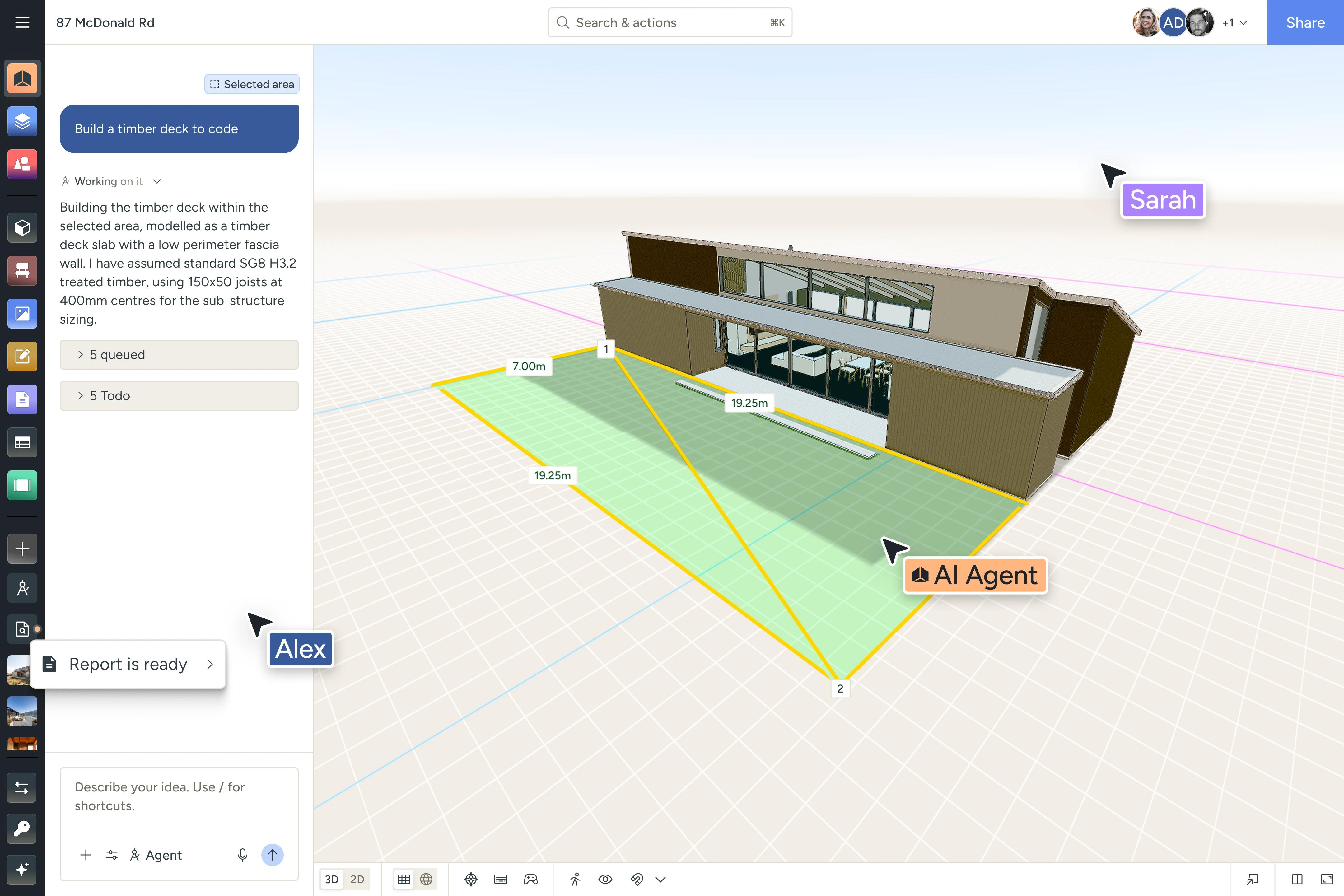The height and width of the screenshot is (896, 1344).
Task: Switch view to 2D mode
Action: [357, 880]
